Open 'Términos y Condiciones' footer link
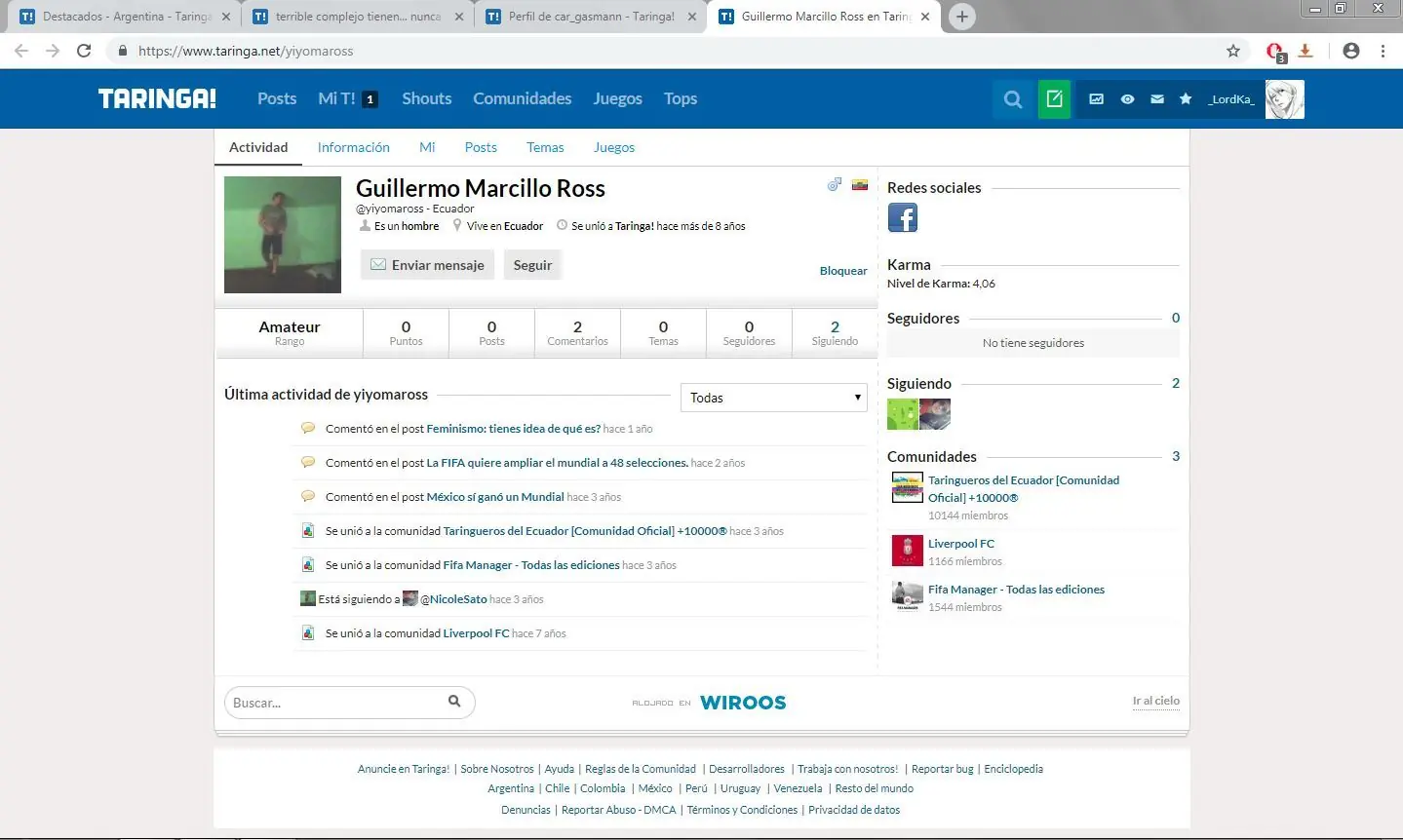This screenshot has width=1403, height=840. (x=742, y=810)
